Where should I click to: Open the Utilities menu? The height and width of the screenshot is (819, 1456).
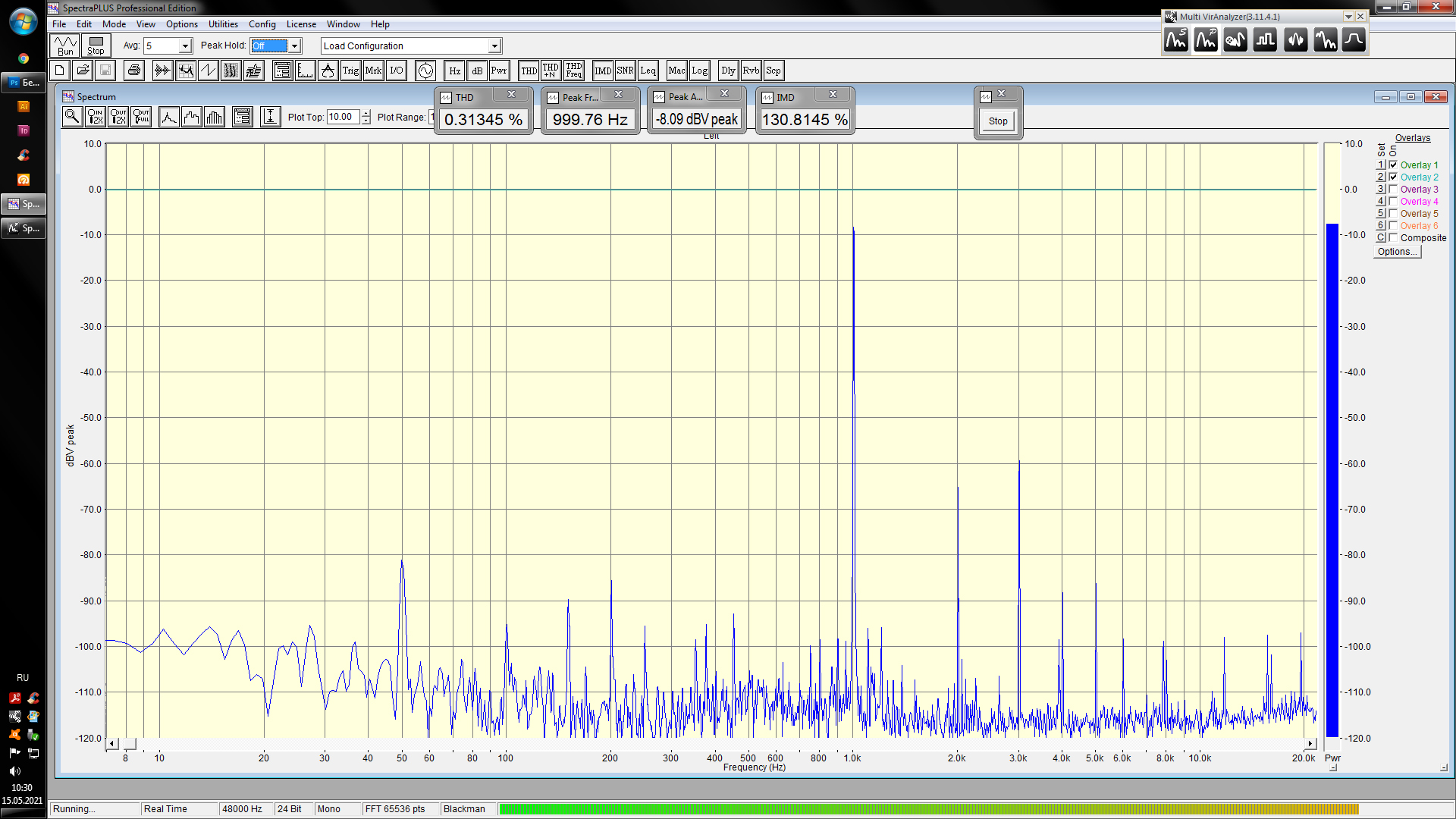pos(223,24)
